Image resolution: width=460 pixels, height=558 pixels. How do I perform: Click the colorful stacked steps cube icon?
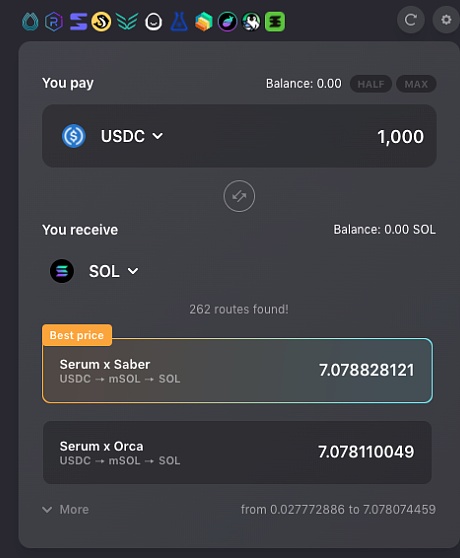203,22
